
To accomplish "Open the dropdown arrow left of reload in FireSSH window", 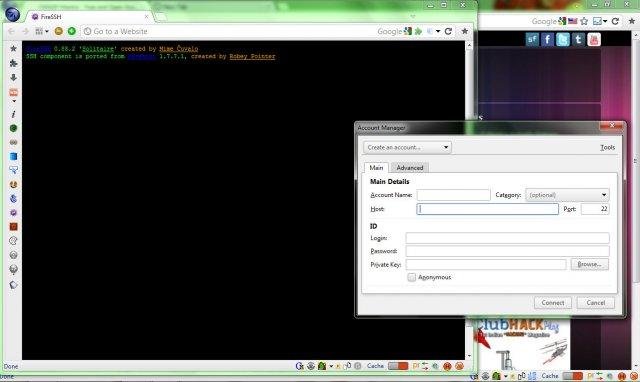I will tap(438, 31).
